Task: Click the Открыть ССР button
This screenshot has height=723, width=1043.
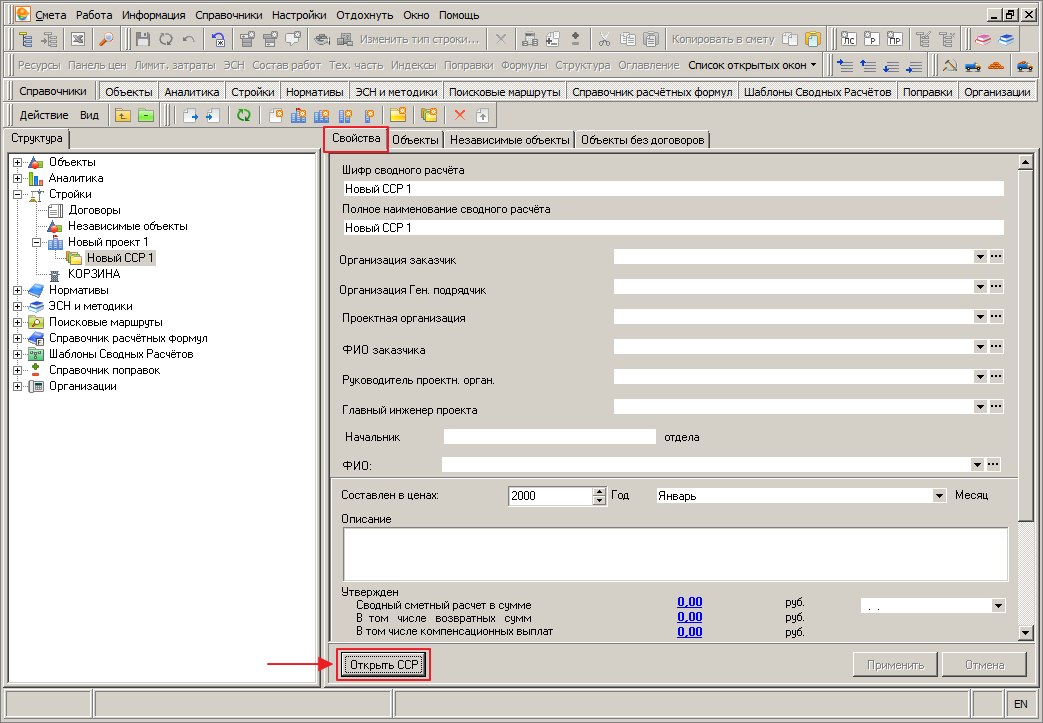Action: pos(384,664)
